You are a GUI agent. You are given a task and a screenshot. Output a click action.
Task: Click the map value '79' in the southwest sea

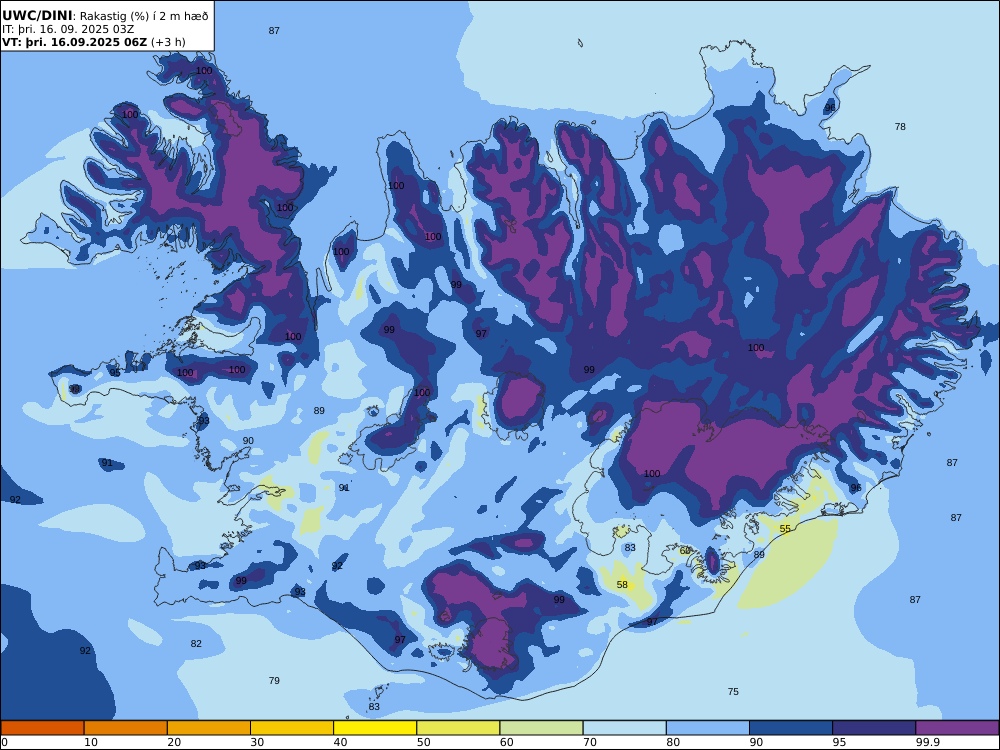(x=274, y=680)
